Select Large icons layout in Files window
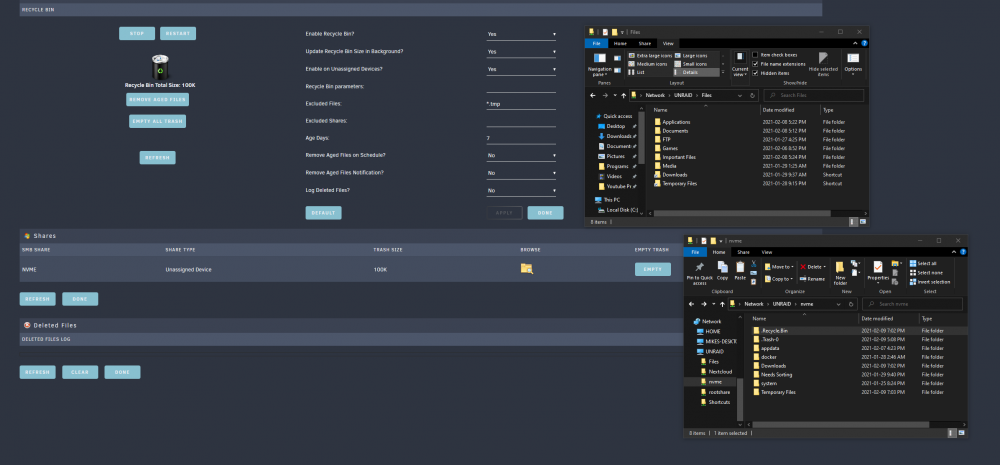This screenshot has width=1000, height=465. tap(691, 55)
